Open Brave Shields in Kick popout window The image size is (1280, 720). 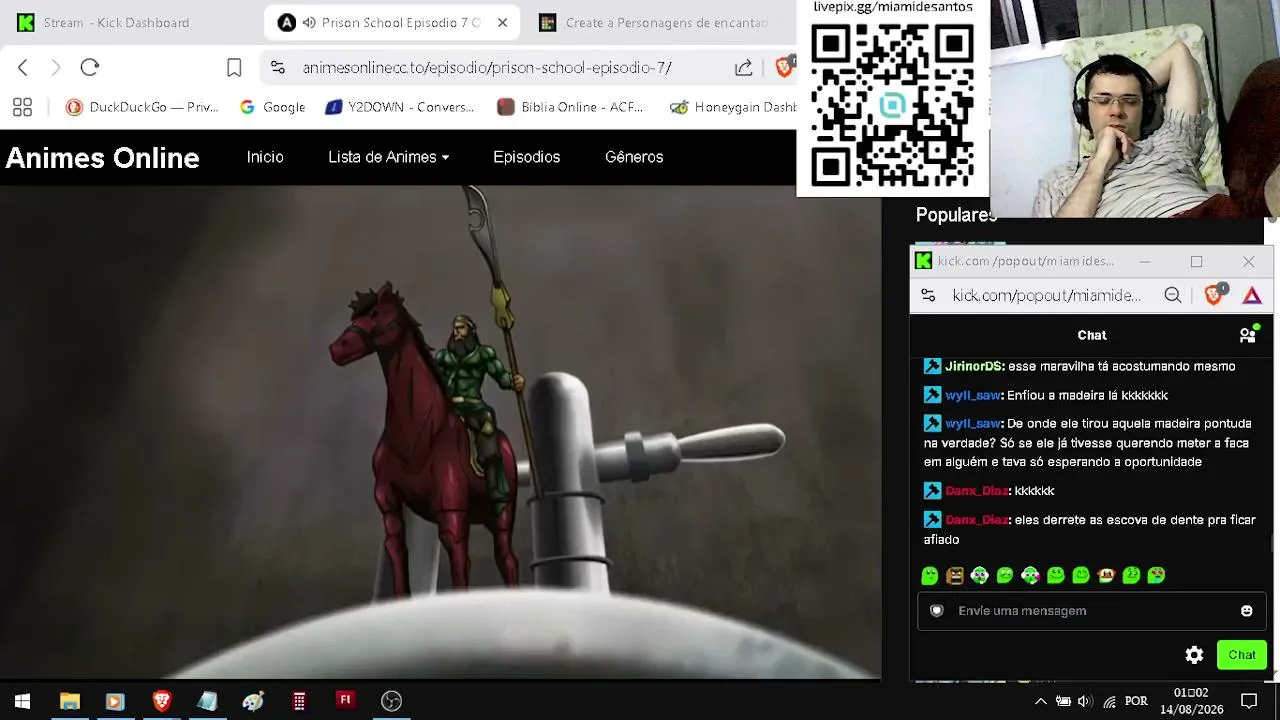(x=1214, y=295)
